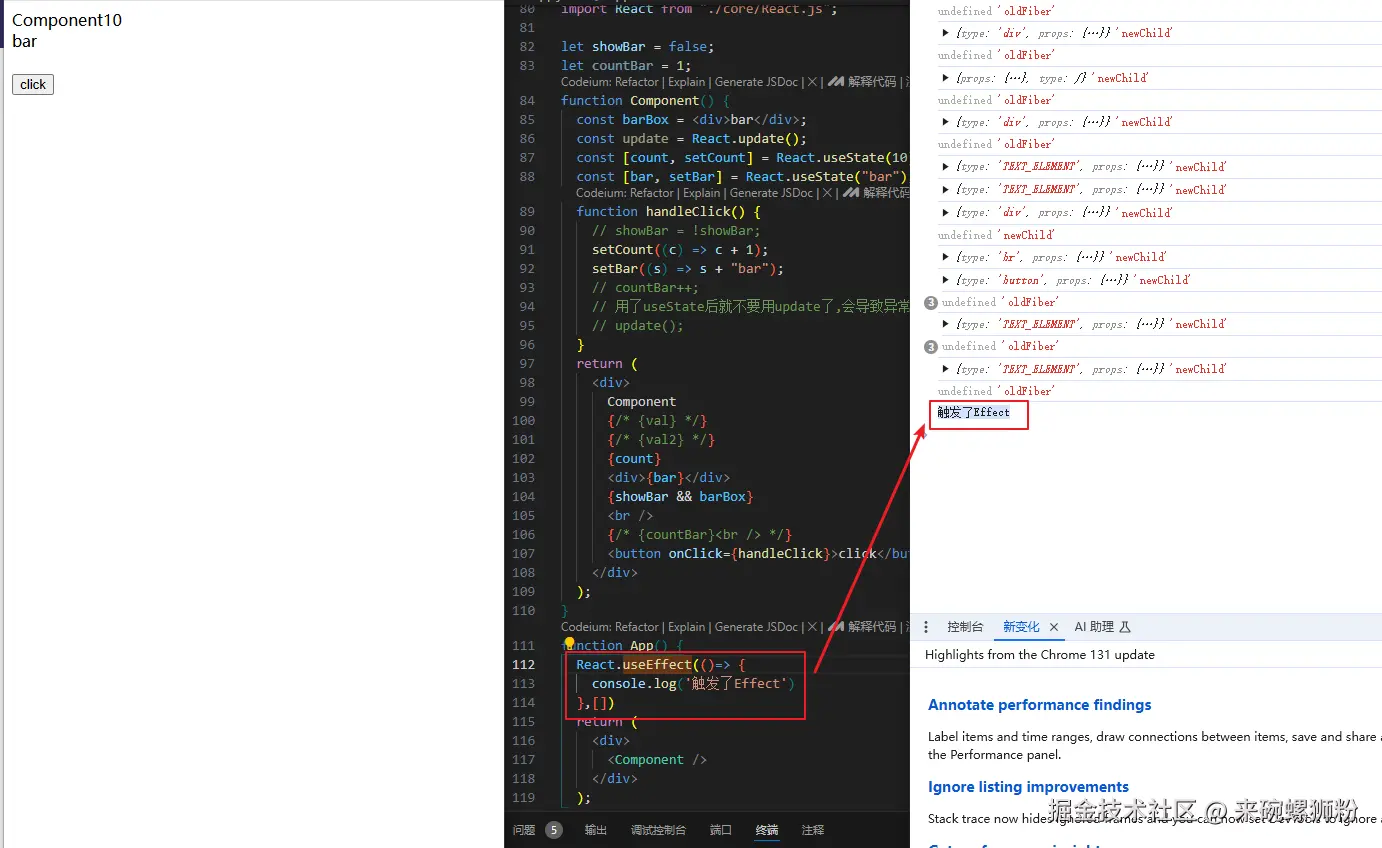Viewport: 1382px width, 848px height.
Task: Open the 注释 panel tab
Action: [813, 830]
